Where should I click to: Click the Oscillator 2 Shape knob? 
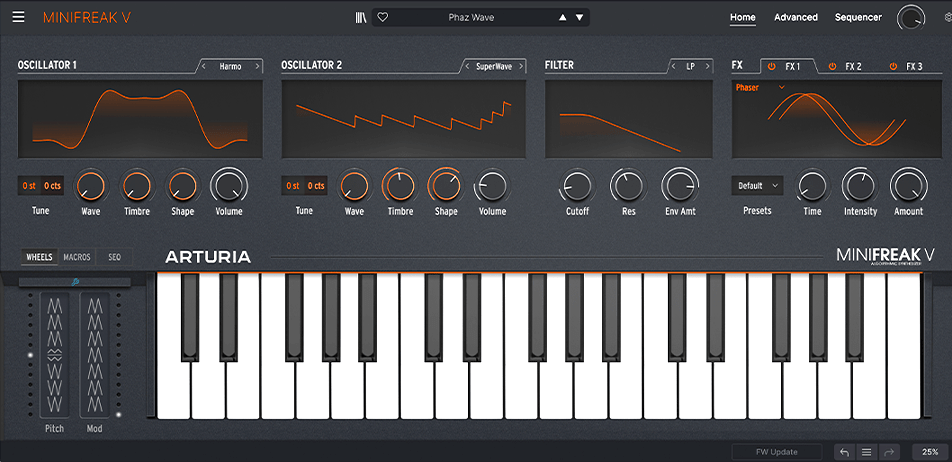(x=446, y=186)
